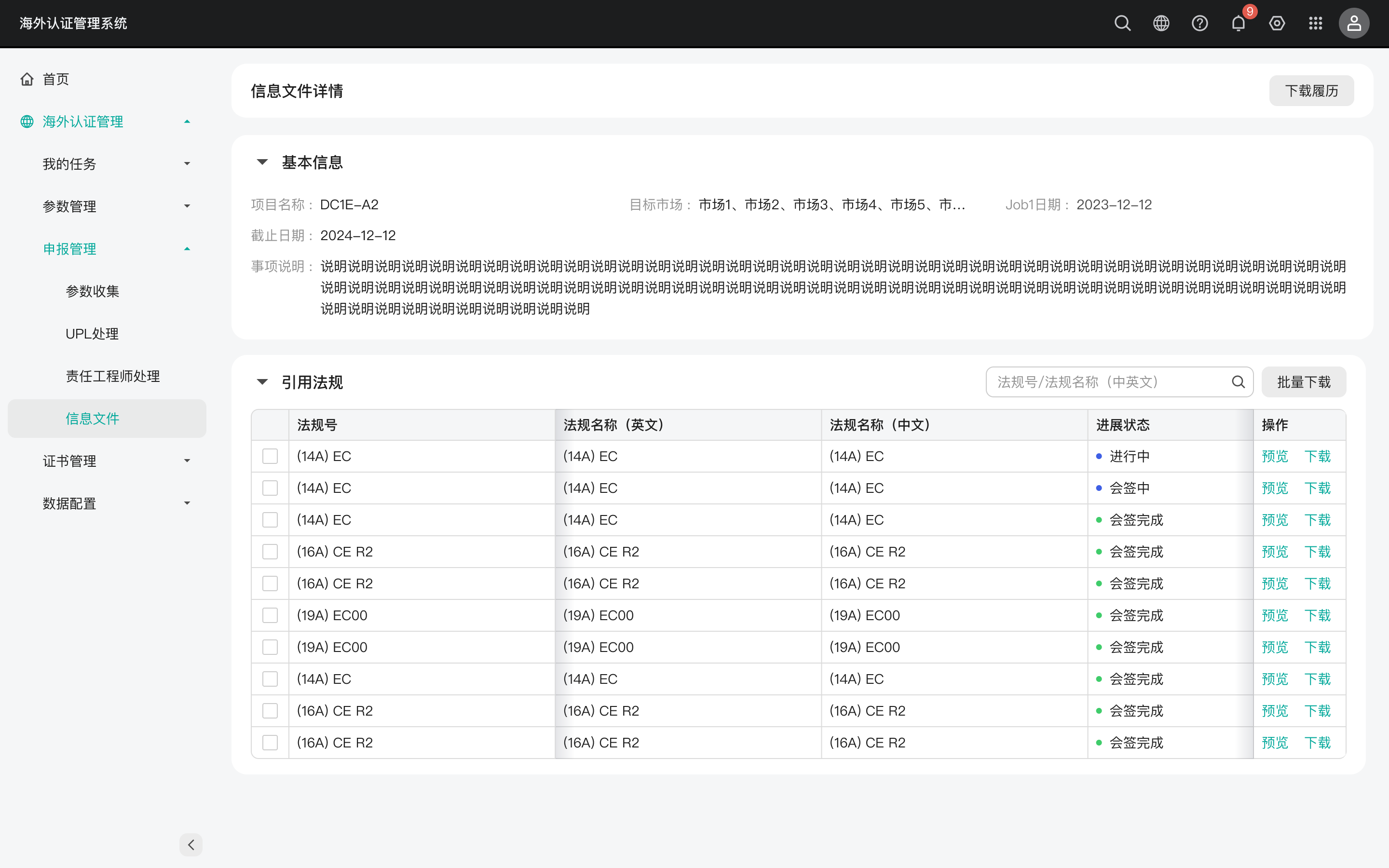Screen dimensions: 1389x868
Task: Click the magnifier icon in 法规号 search box
Action: 1238,382
